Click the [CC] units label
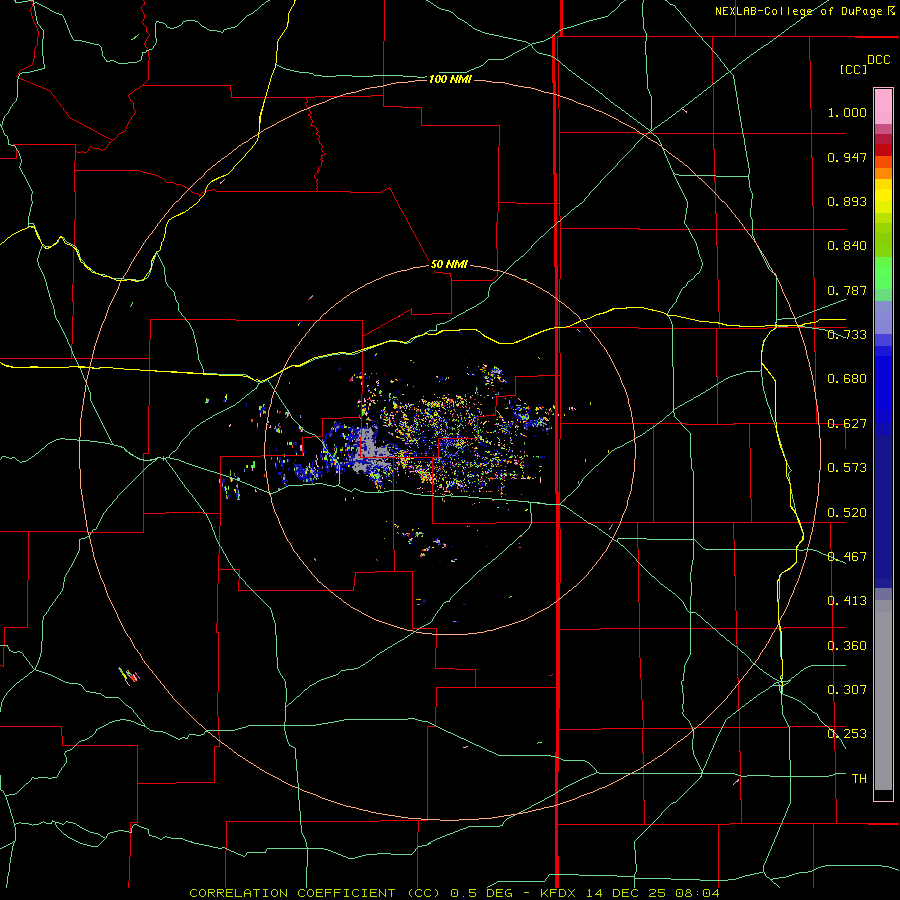This screenshot has width=900, height=900. click(x=854, y=69)
